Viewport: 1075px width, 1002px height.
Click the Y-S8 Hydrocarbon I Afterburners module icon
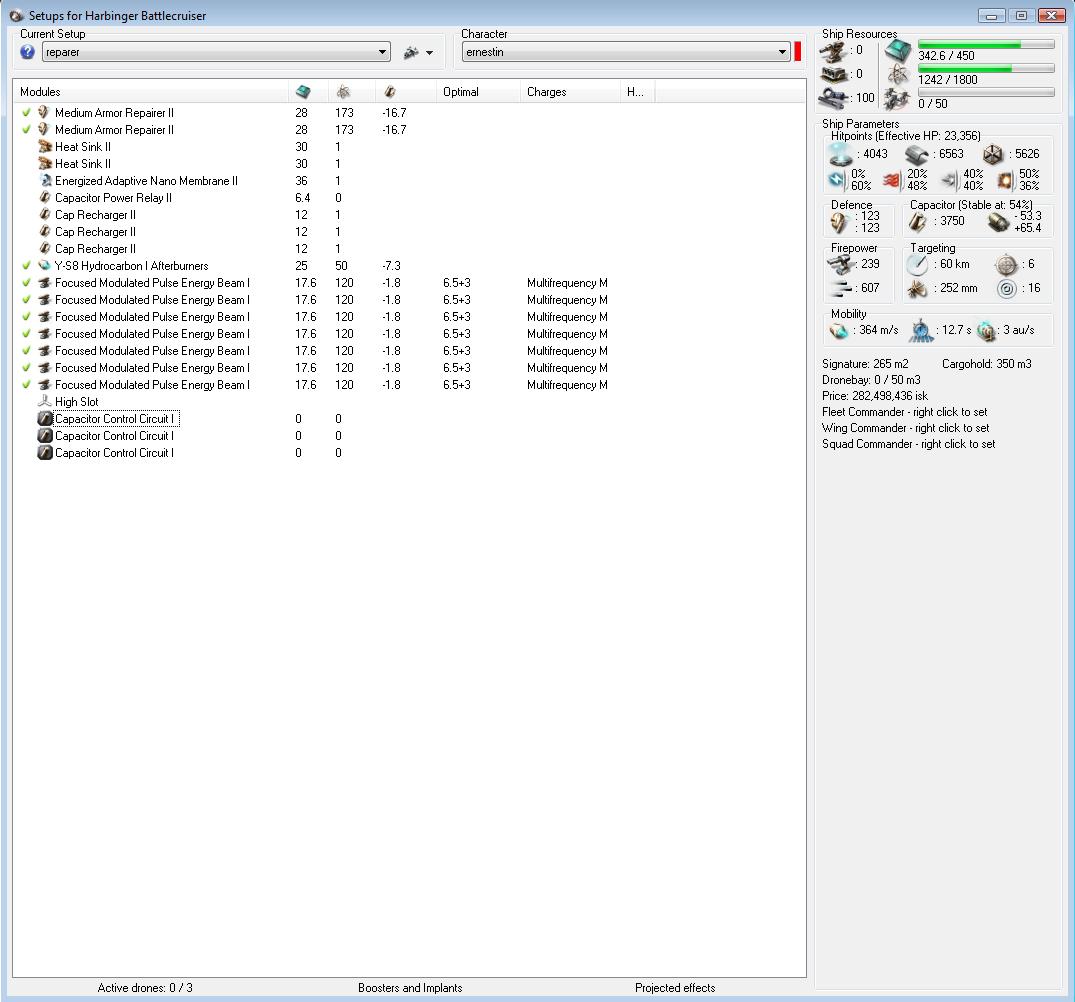point(45,265)
